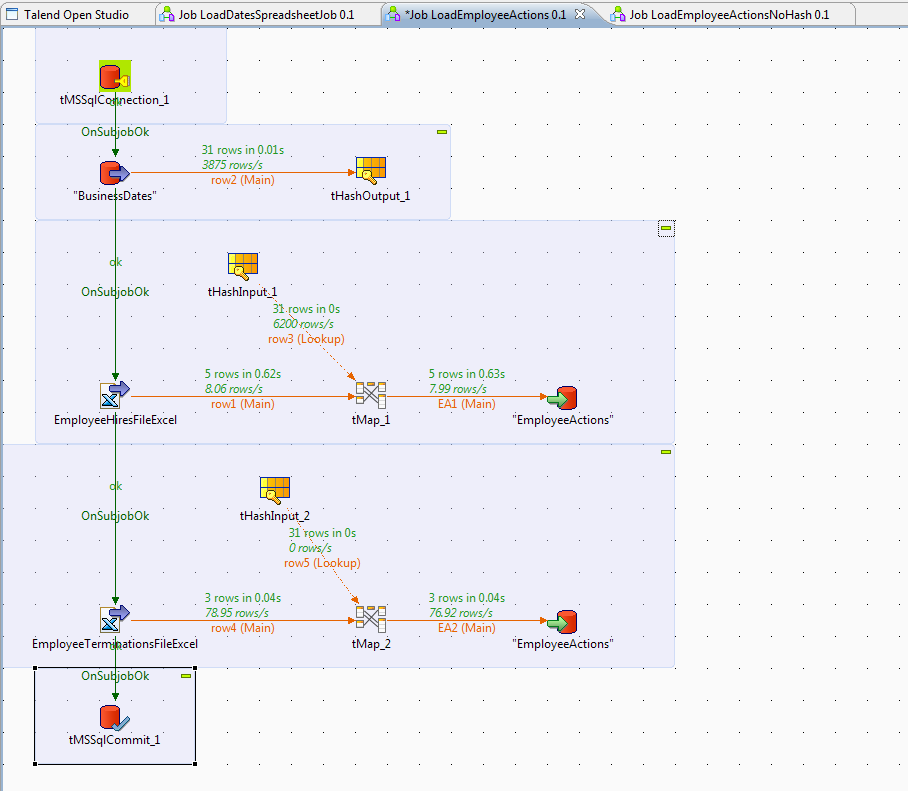Viewport: 908px width, 791px height.
Task: Collapse the BusinessDates subjob
Action: [441, 130]
